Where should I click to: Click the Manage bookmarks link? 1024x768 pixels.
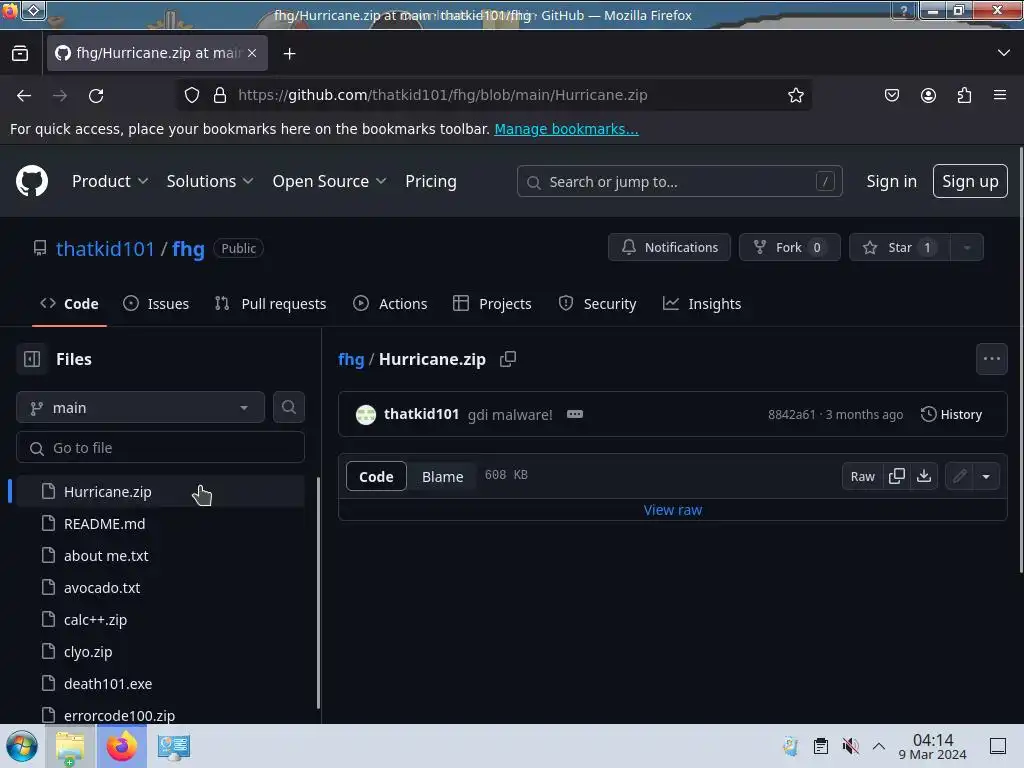point(566,129)
